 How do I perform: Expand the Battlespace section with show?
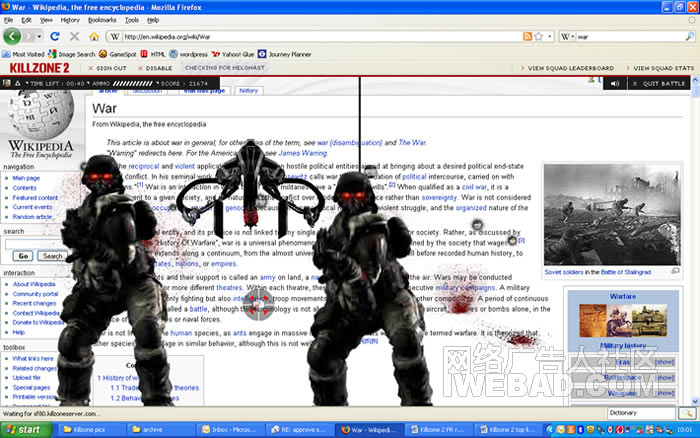664,378
